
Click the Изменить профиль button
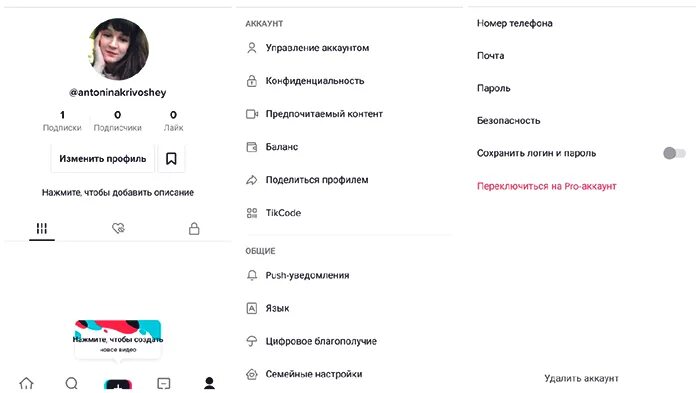point(103,159)
